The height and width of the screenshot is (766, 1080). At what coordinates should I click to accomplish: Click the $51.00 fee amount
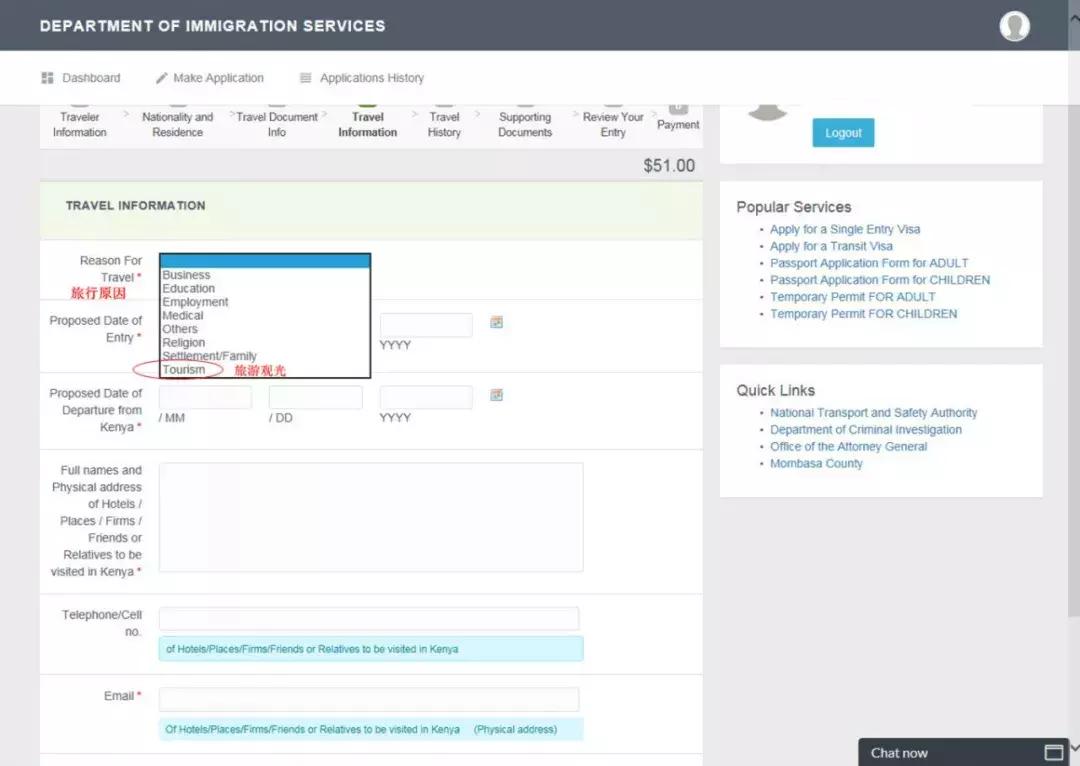pyautogui.click(x=669, y=165)
